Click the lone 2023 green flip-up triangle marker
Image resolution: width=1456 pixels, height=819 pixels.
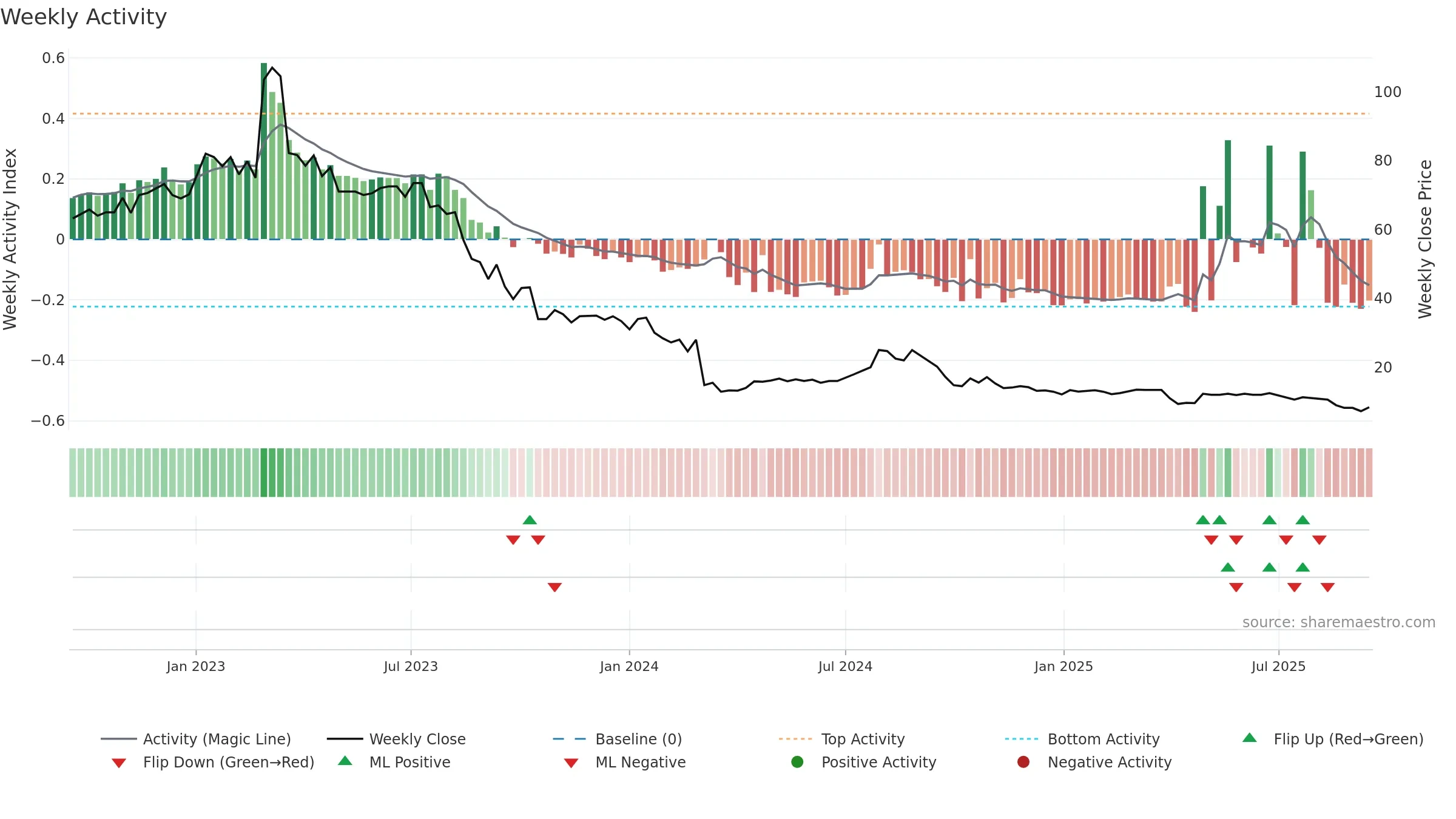(530, 520)
